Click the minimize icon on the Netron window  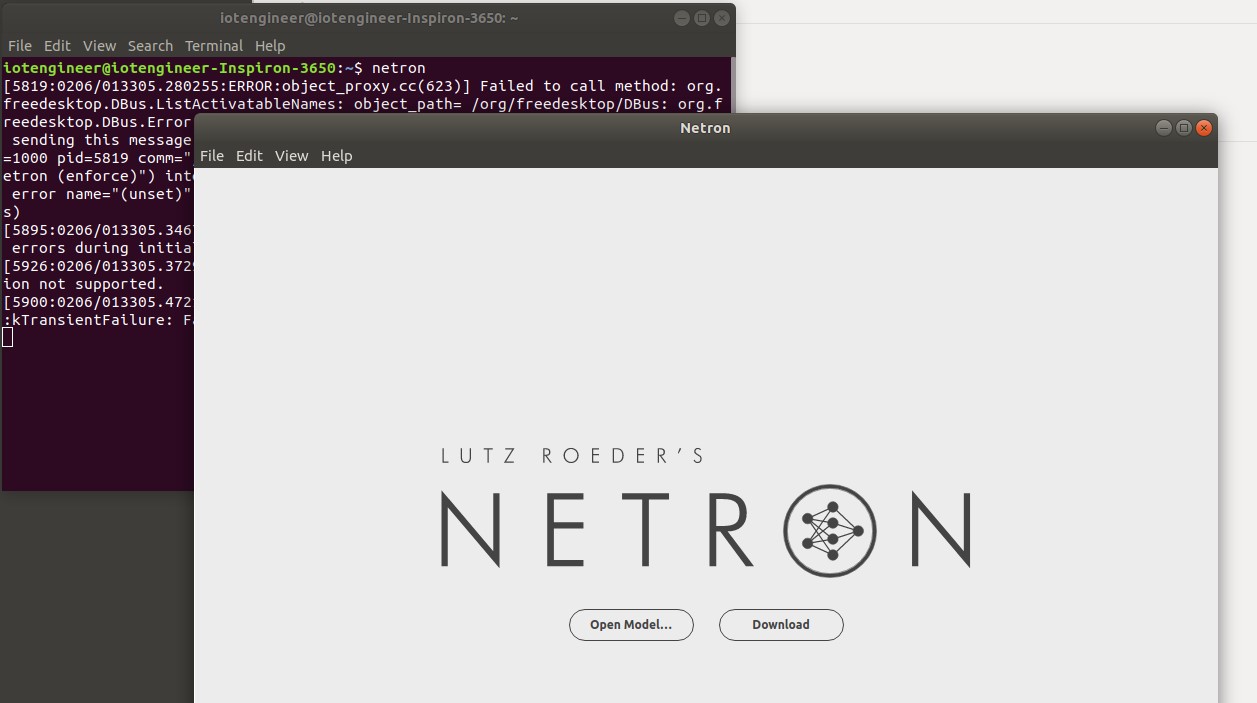1163,128
